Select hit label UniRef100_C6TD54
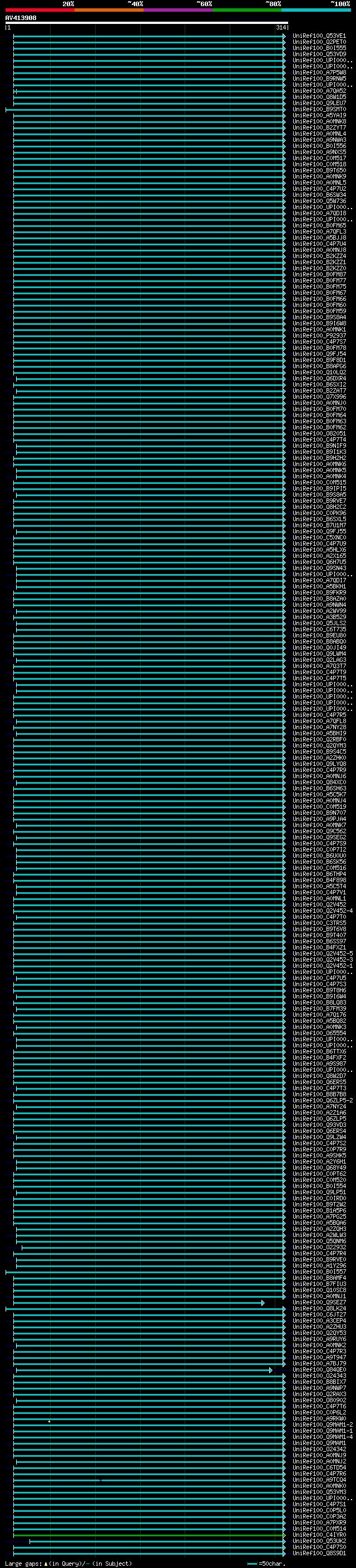The image size is (356, 1568). pyautogui.click(x=319, y=1467)
